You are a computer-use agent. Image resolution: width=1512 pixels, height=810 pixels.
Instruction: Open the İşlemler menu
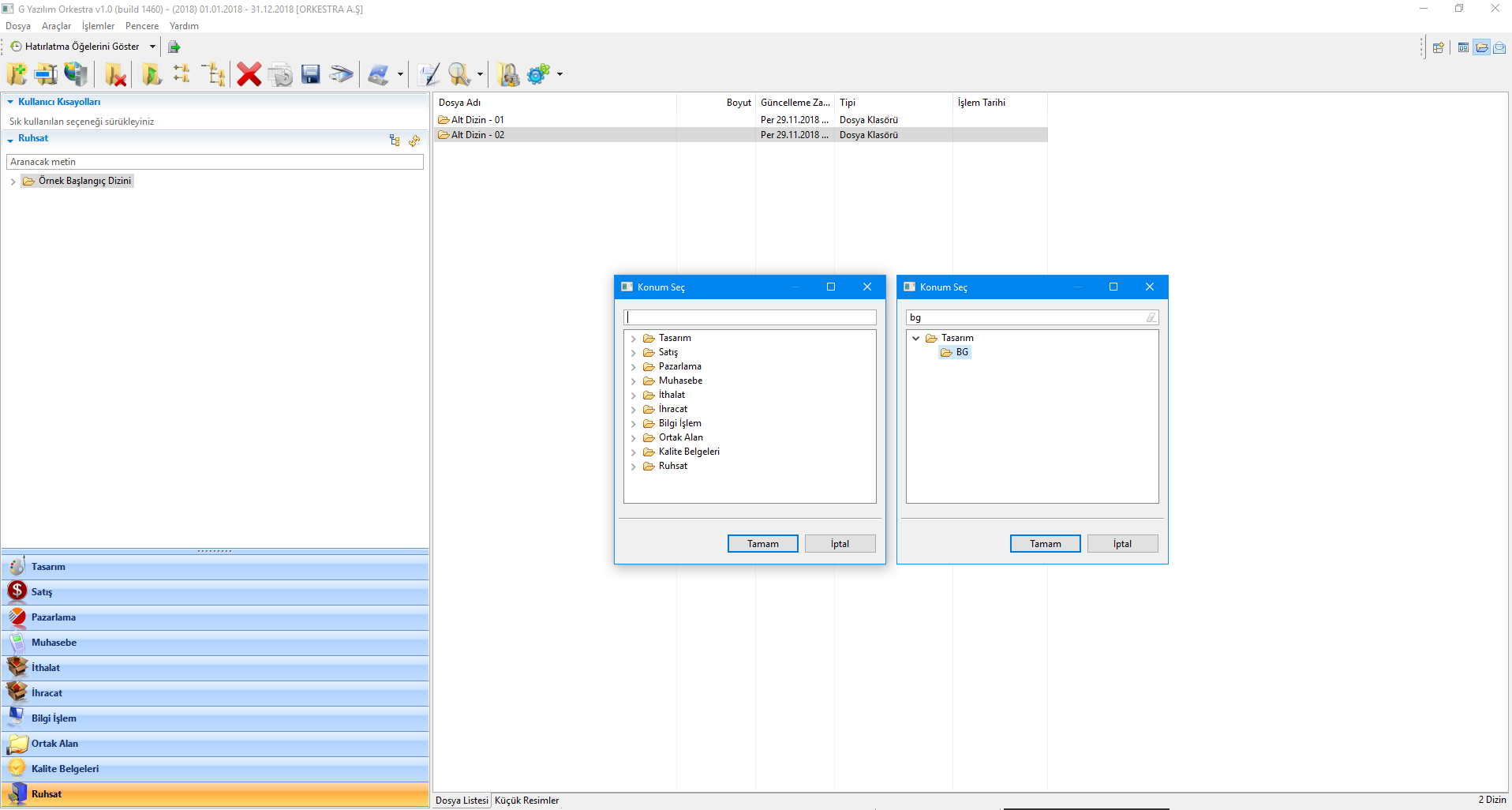click(x=98, y=26)
